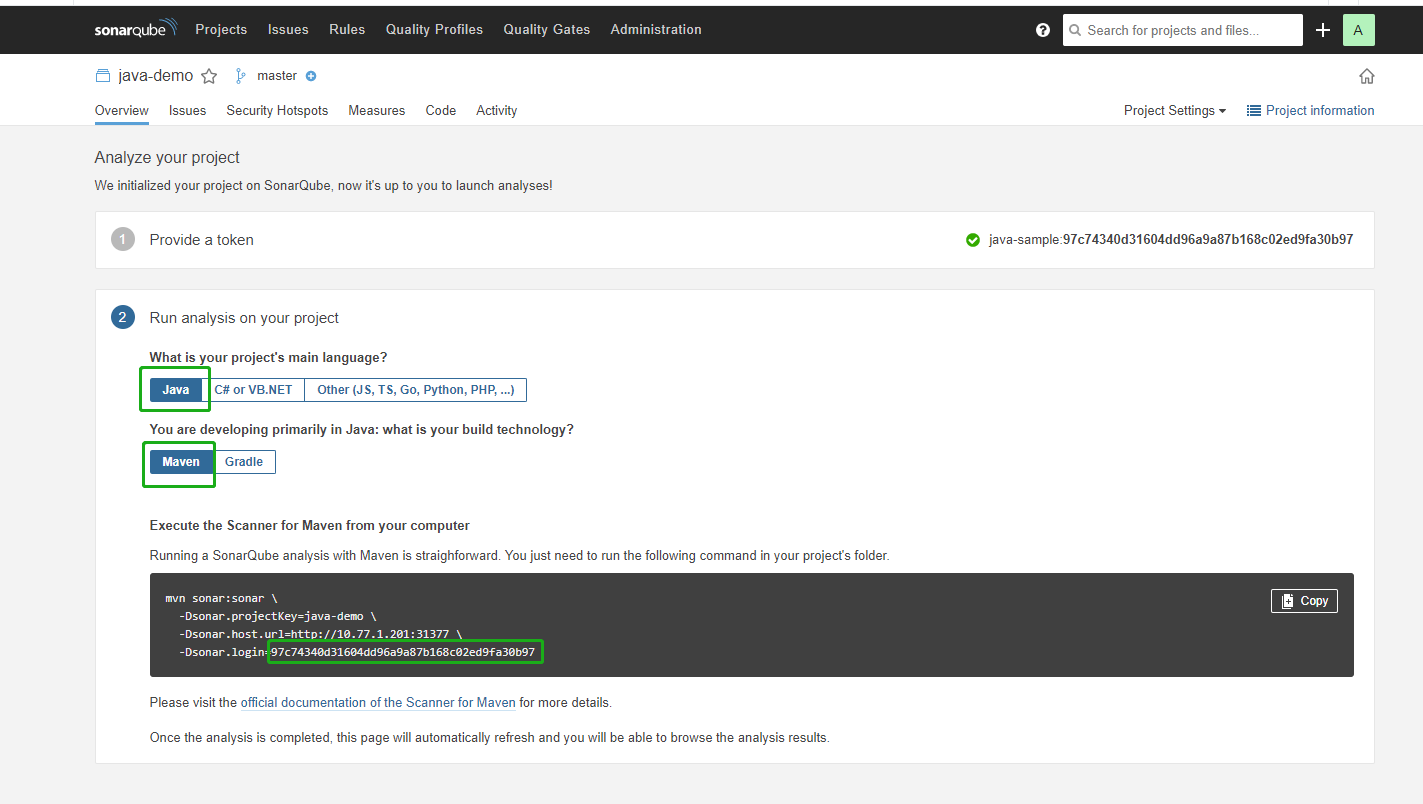Click the home icon on the right

click(1366, 75)
